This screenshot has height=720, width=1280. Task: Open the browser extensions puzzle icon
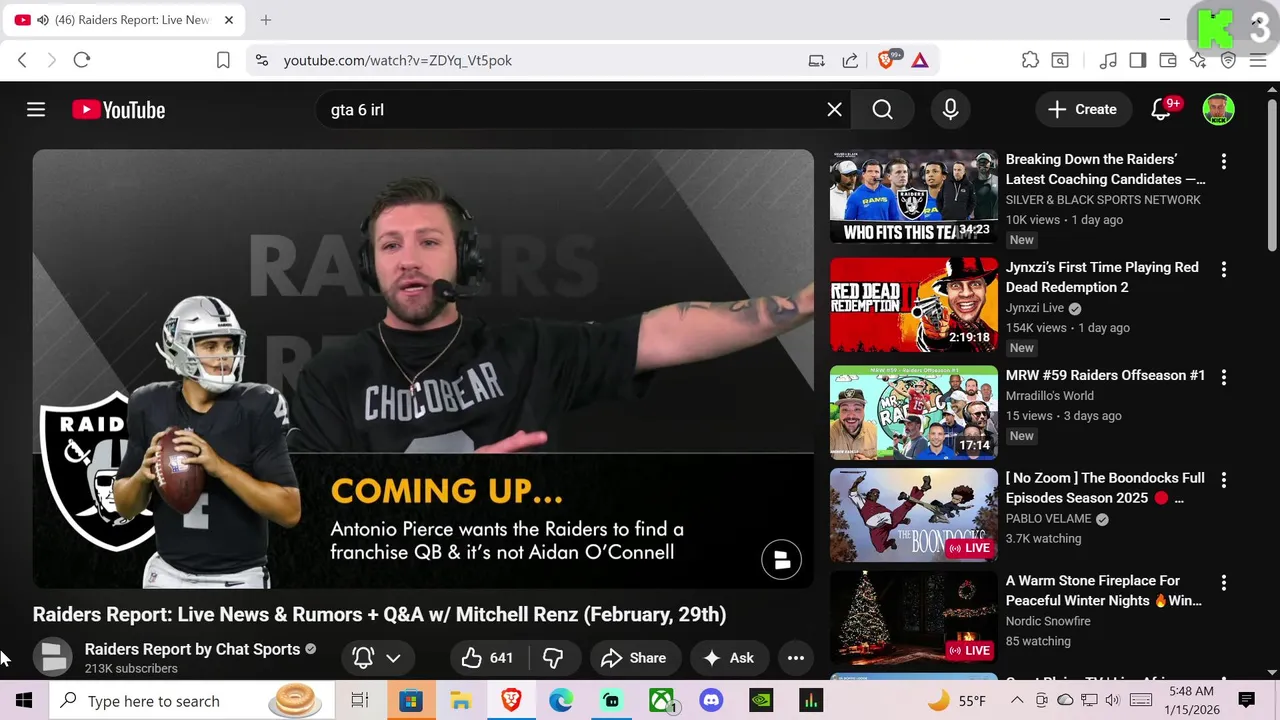(x=1030, y=60)
